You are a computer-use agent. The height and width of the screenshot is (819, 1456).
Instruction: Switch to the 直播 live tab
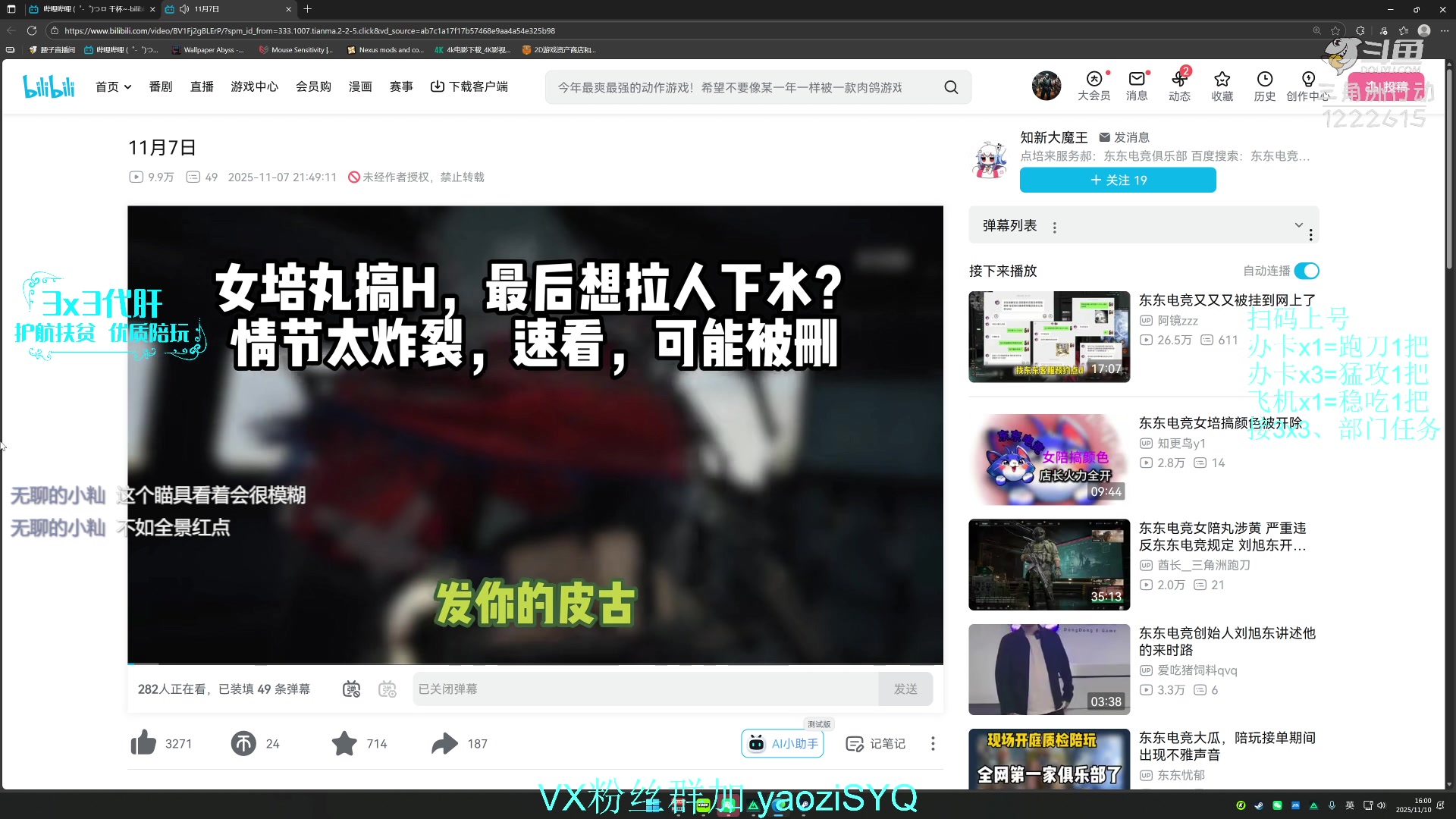(202, 86)
